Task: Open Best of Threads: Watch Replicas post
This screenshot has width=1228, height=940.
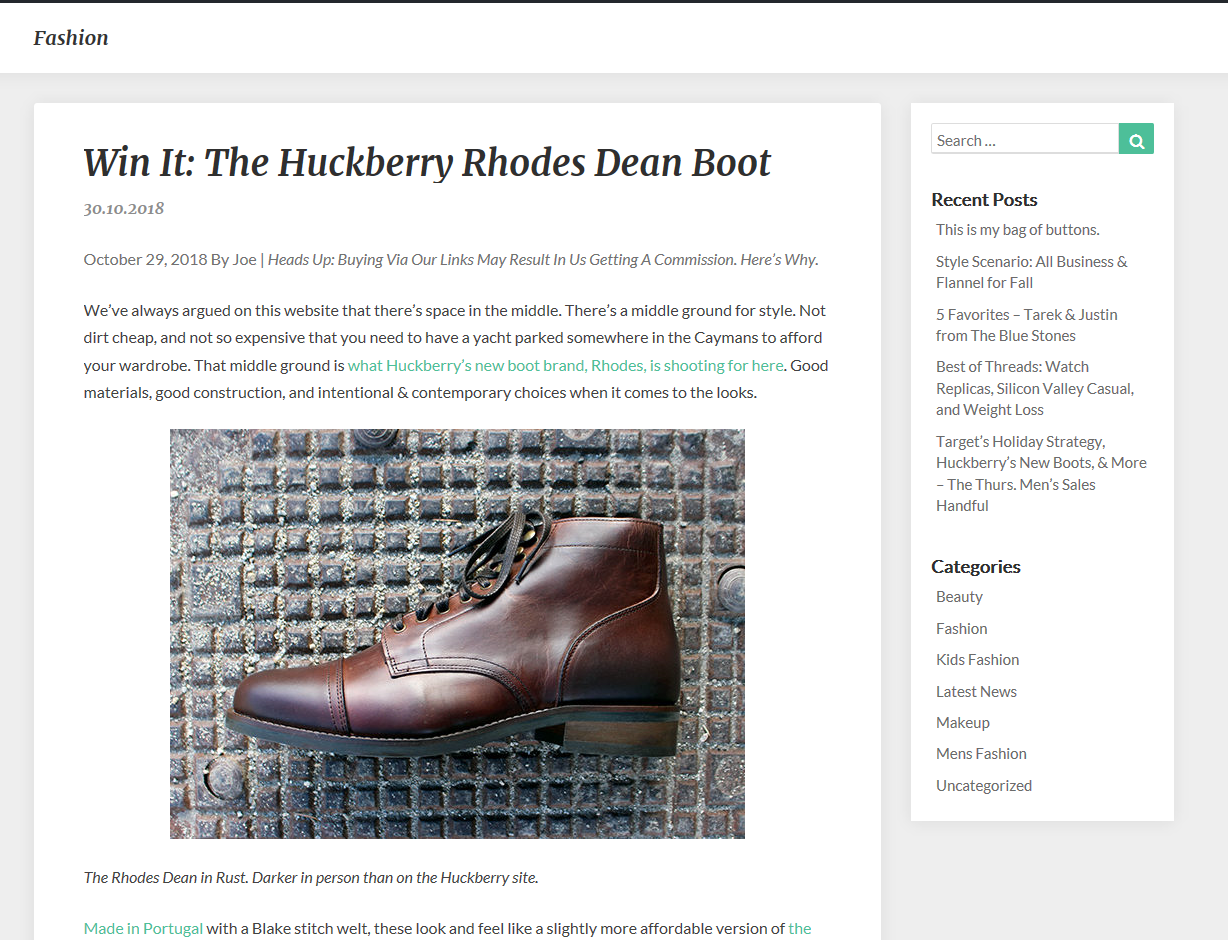Action: (x=1034, y=388)
